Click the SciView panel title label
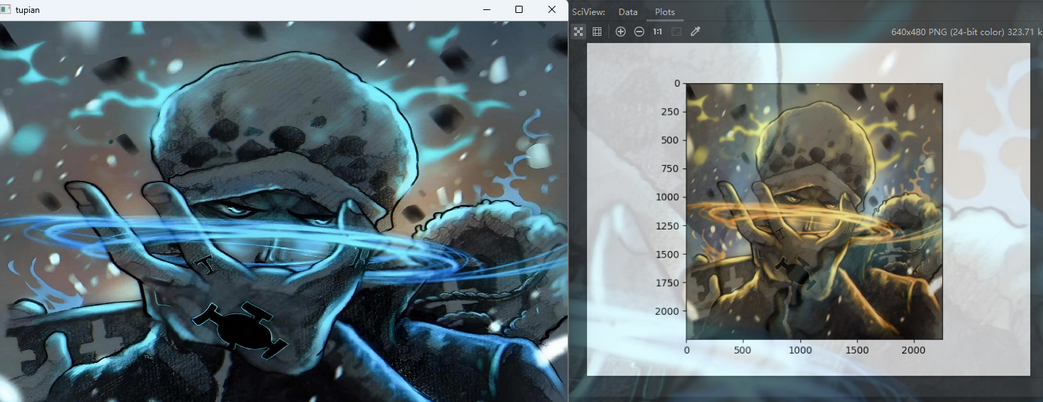1043x402 pixels. tap(590, 12)
